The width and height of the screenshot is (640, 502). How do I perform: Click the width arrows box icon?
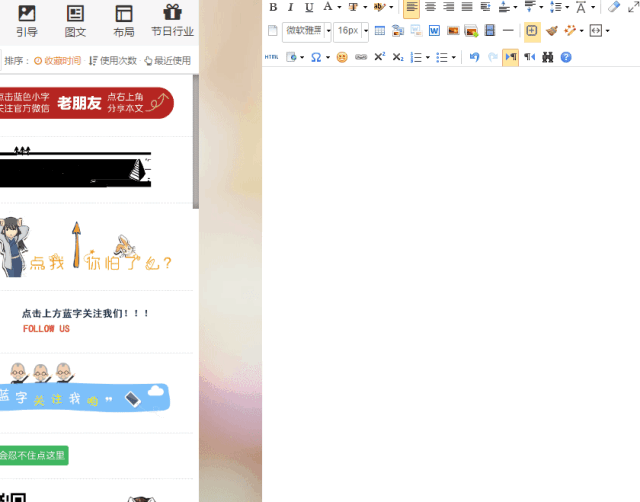tap(596, 31)
